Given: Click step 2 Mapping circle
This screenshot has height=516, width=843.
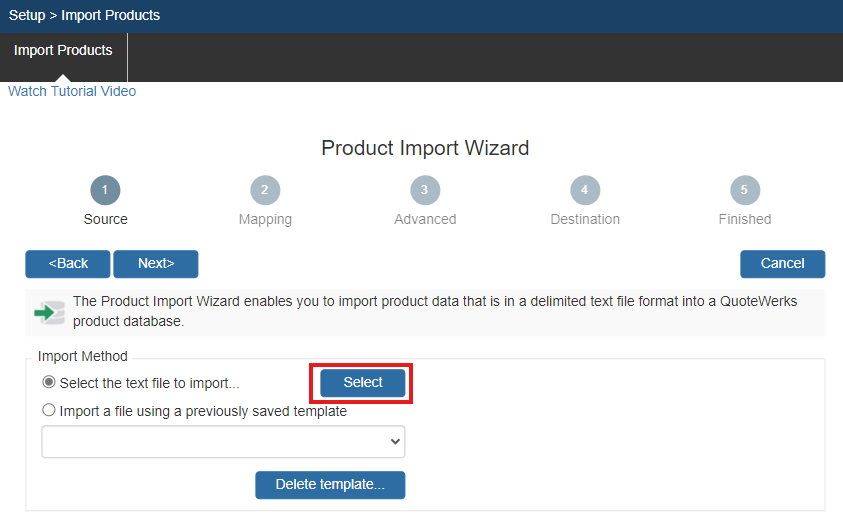Looking at the screenshot, I should [265, 190].
